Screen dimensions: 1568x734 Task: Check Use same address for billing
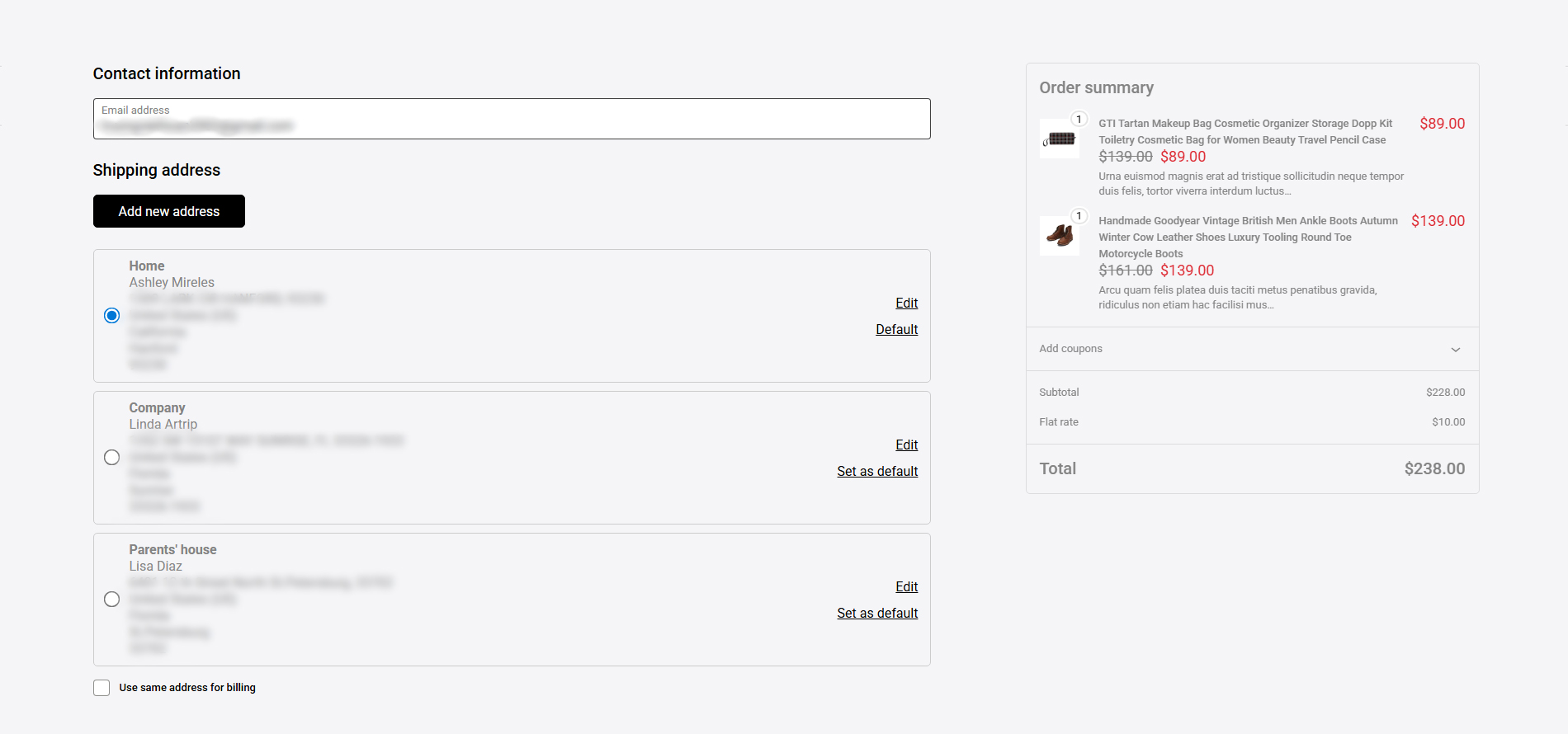pos(102,688)
